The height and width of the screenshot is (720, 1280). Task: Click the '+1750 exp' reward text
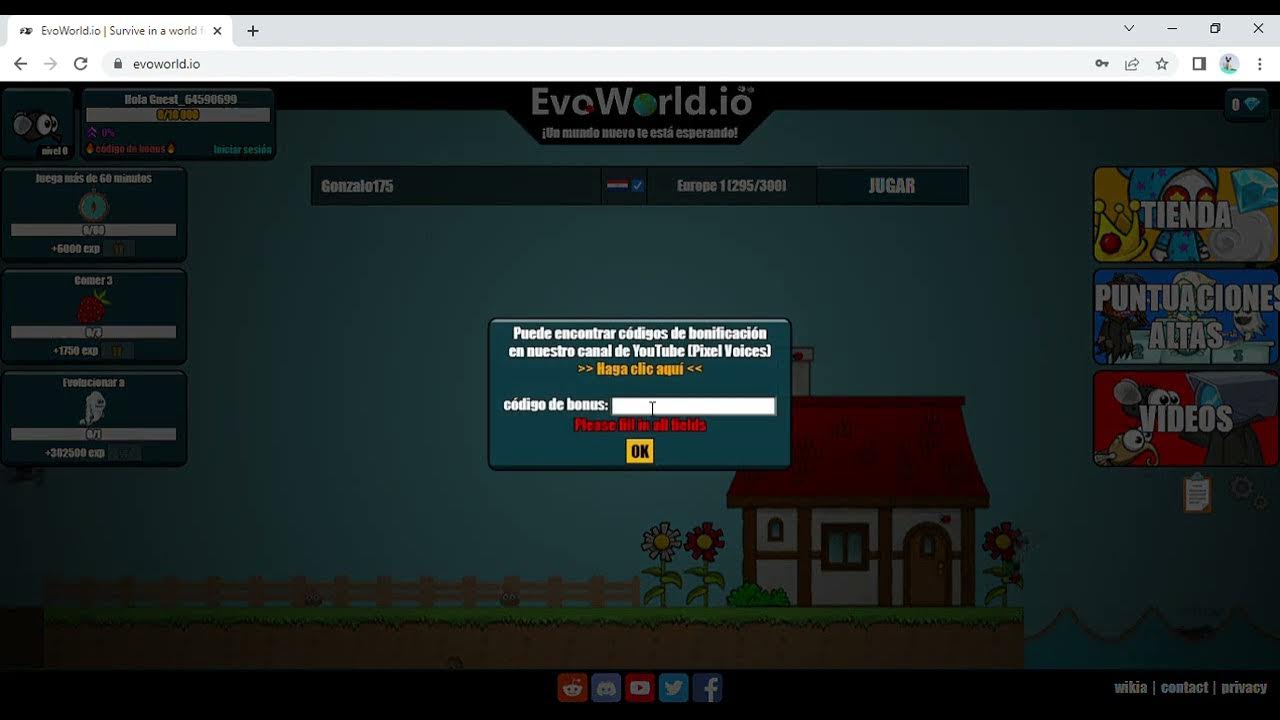[x=75, y=351]
